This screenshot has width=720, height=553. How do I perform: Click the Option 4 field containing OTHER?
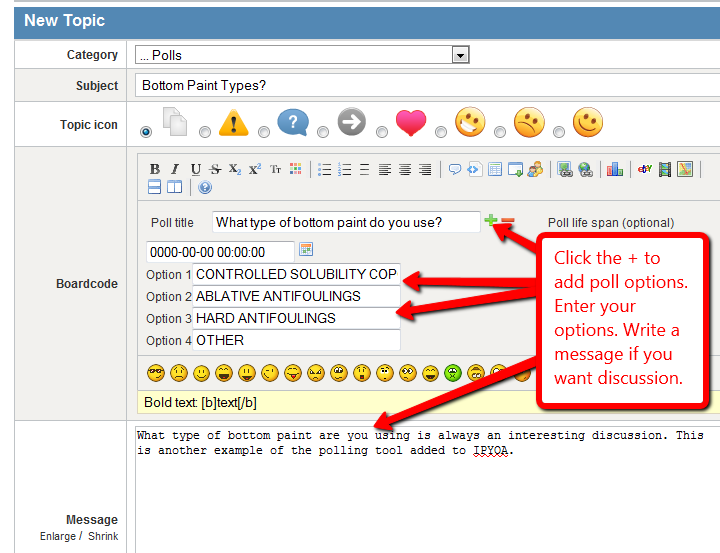tap(296, 340)
